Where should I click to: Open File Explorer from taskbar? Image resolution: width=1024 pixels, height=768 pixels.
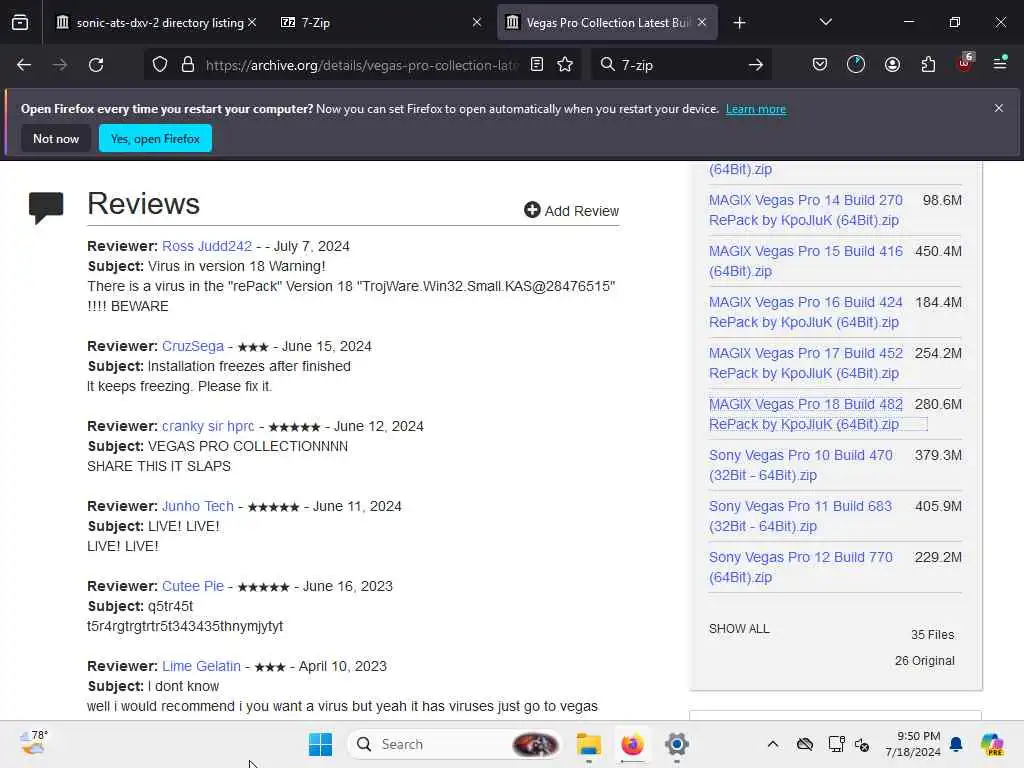[588, 744]
